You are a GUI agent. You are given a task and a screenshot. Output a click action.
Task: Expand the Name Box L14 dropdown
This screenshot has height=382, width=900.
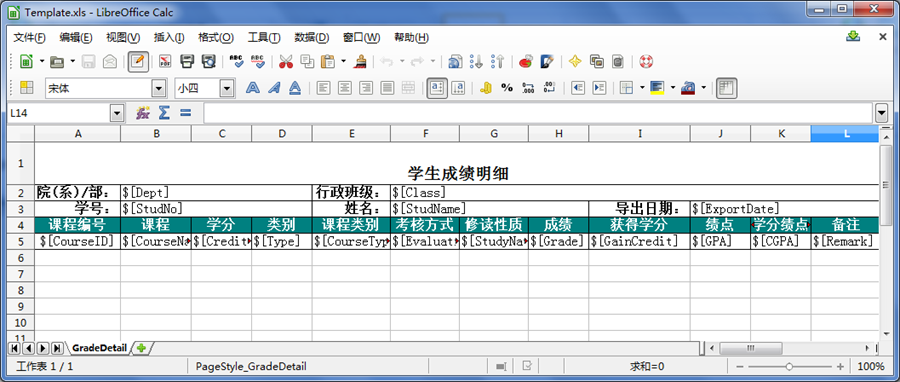(x=117, y=113)
